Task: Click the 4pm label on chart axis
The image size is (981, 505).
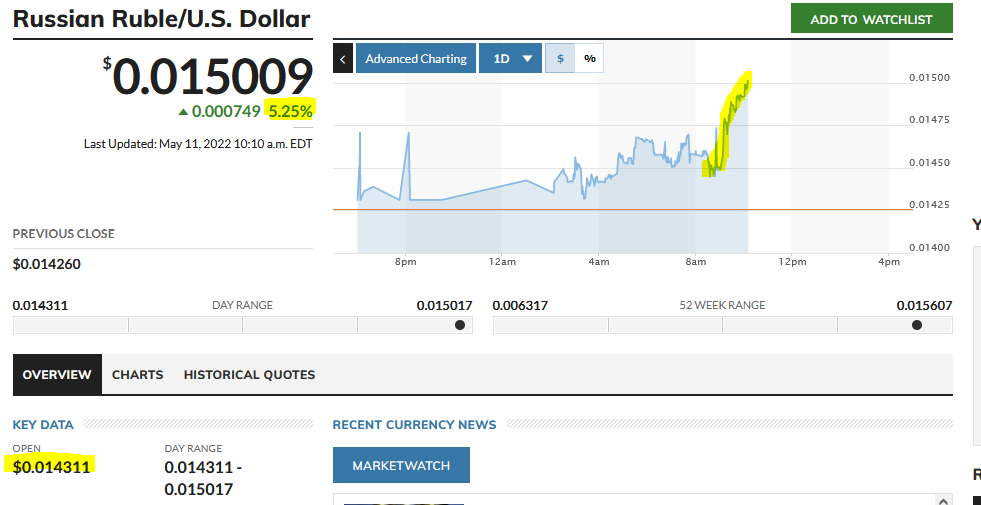Action: 889,262
